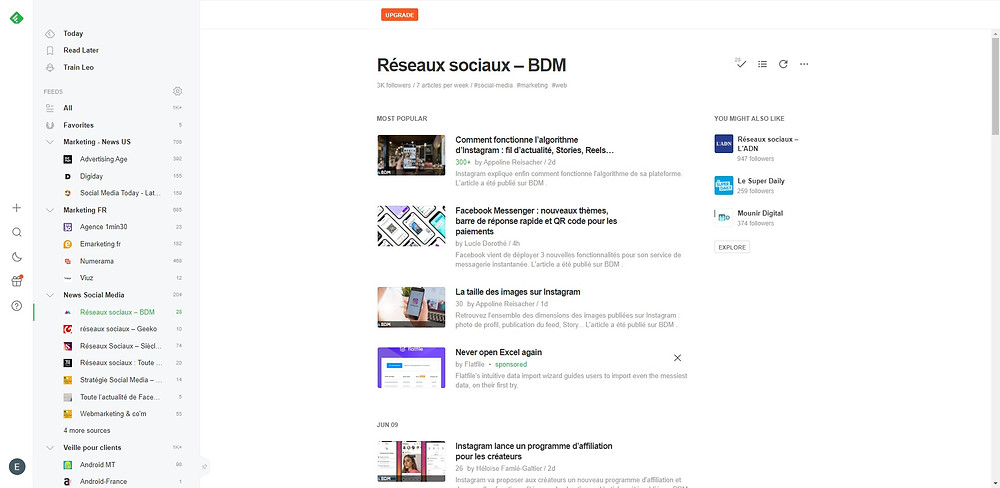Open Réseaux sociaux : Toute feed

pos(122,363)
